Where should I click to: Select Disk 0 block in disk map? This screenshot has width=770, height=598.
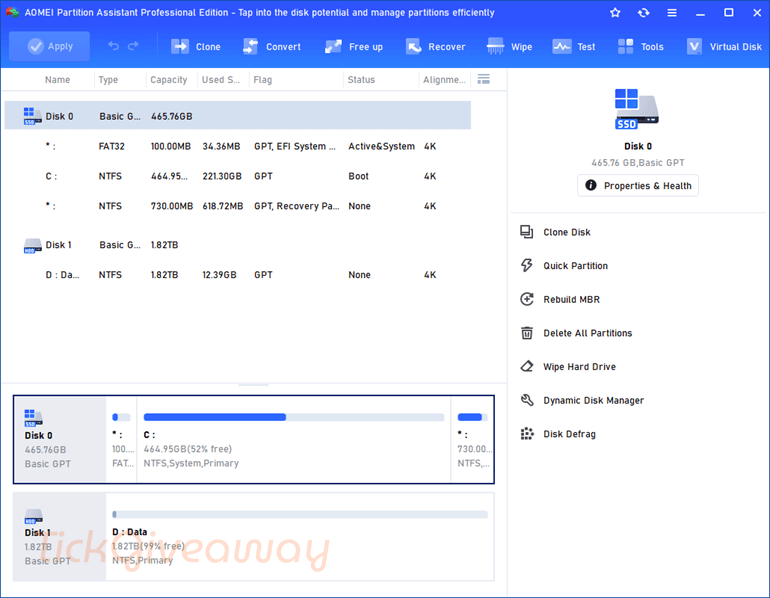(59, 439)
